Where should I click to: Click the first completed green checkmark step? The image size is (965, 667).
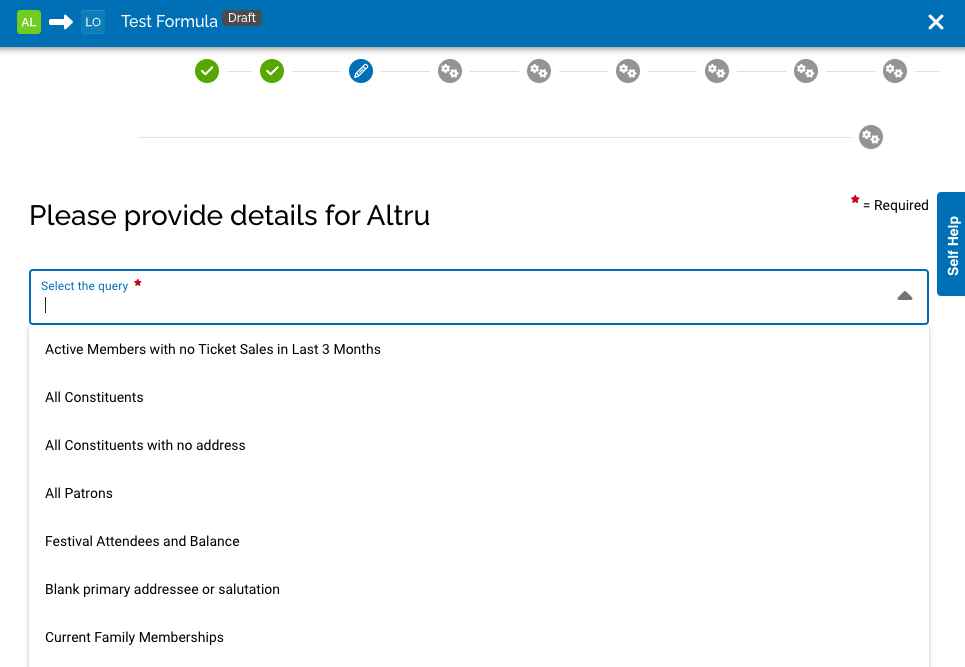(x=207, y=71)
